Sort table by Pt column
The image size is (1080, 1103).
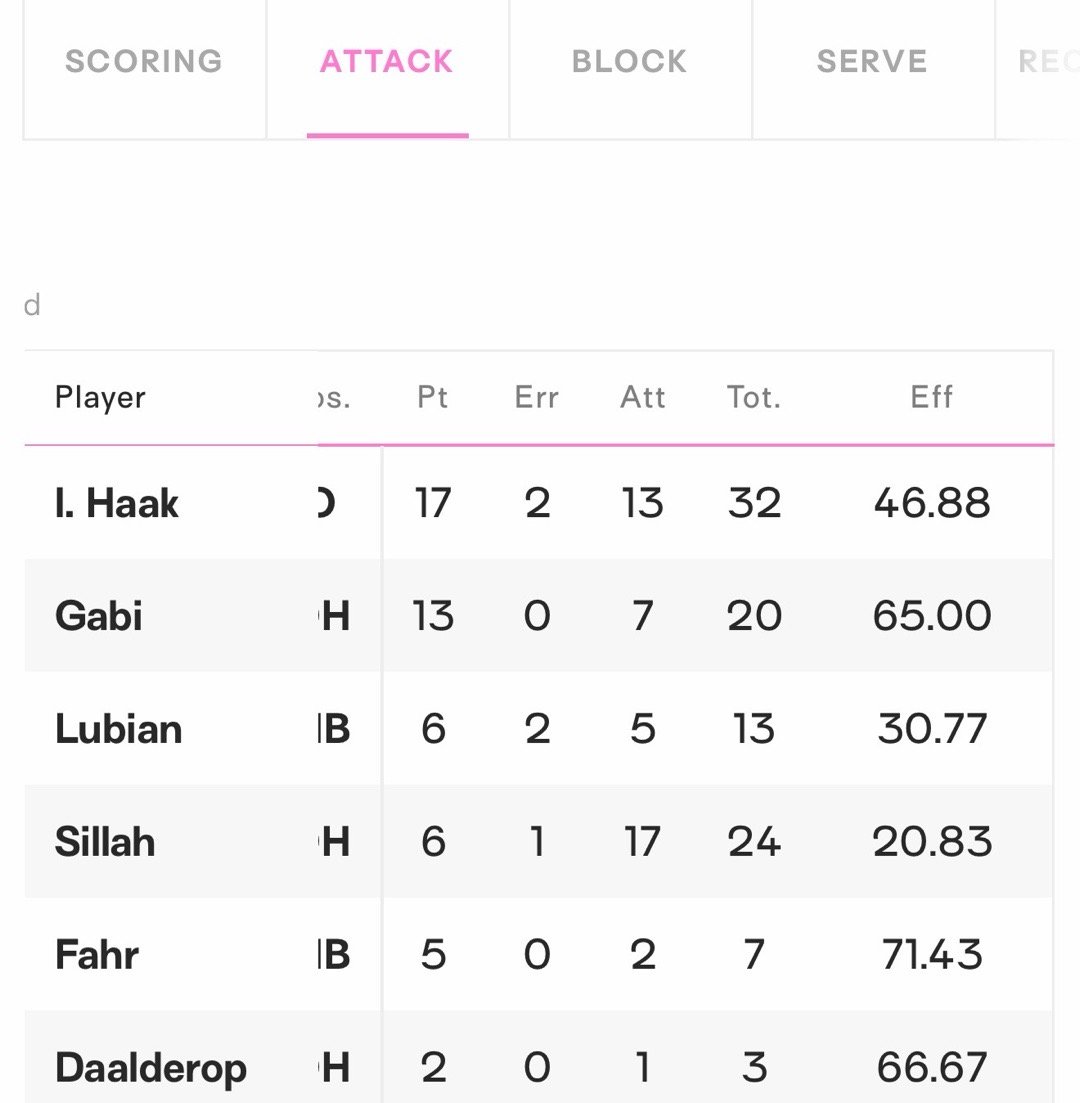coord(433,398)
